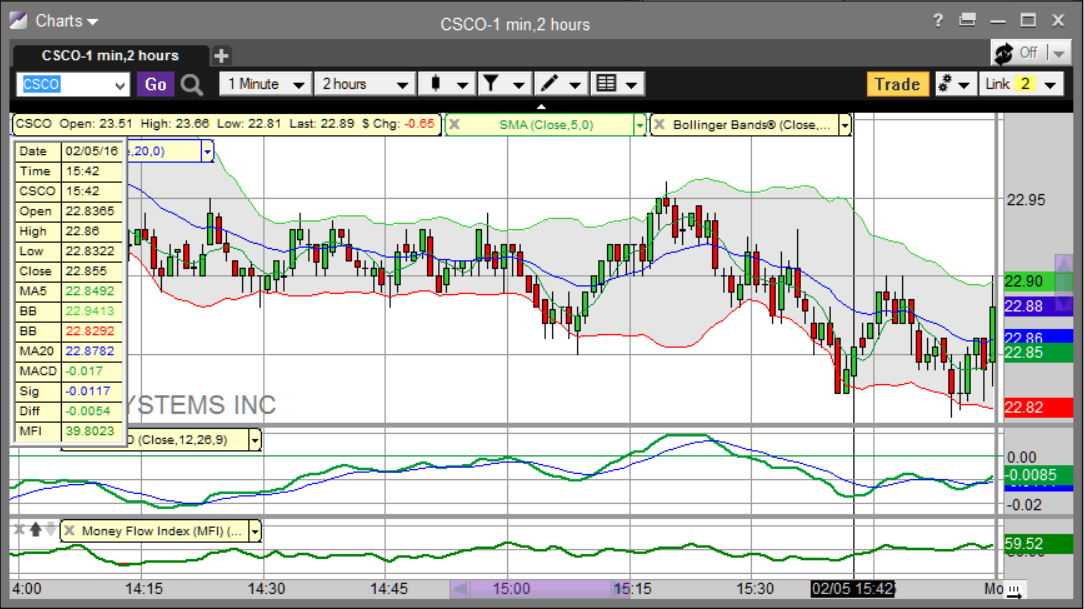Viewport: 1084px width, 609px height.
Task: Expand Money Flow Index study options
Action: (x=255, y=531)
